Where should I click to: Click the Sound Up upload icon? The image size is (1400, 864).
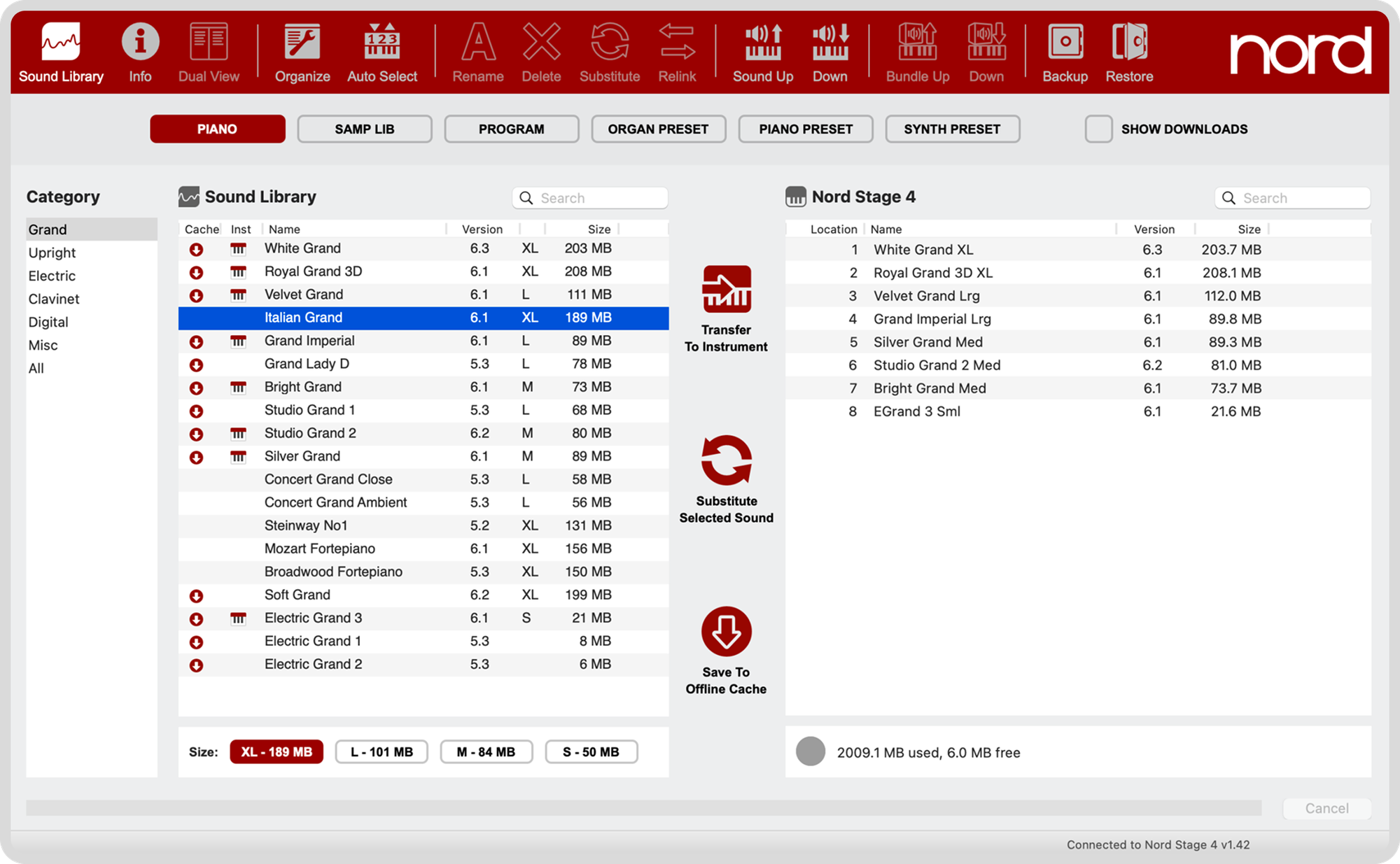pyautogui.click(x=763, y=42)
